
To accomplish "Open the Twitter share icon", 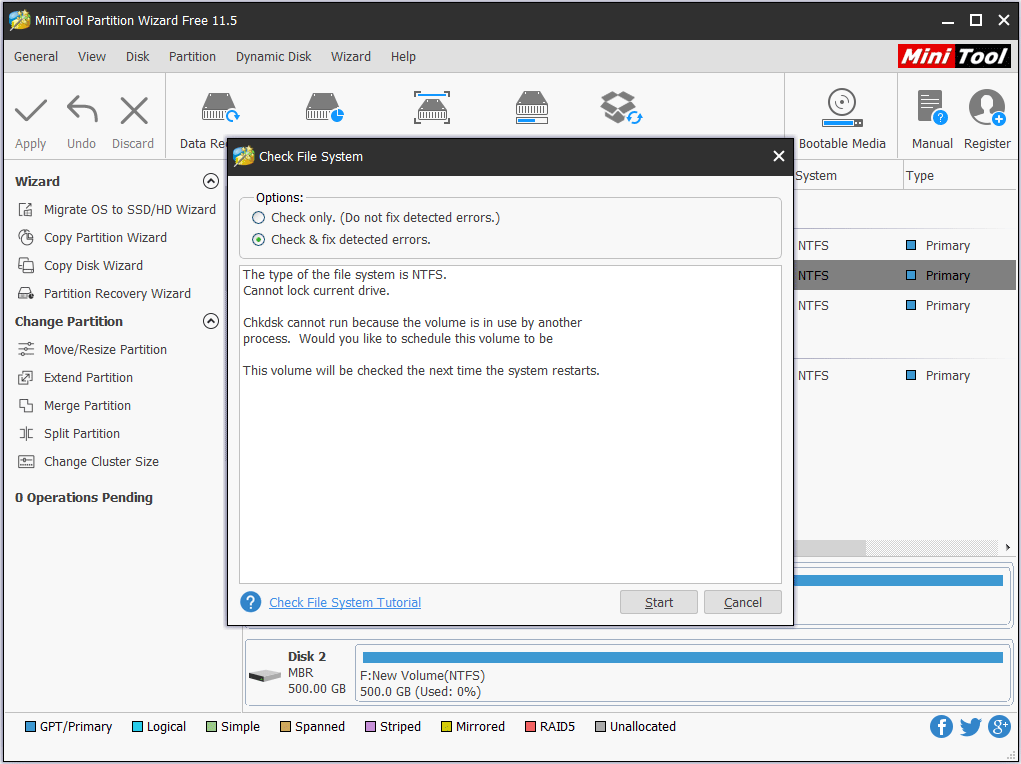I will [x=970, y=726].
